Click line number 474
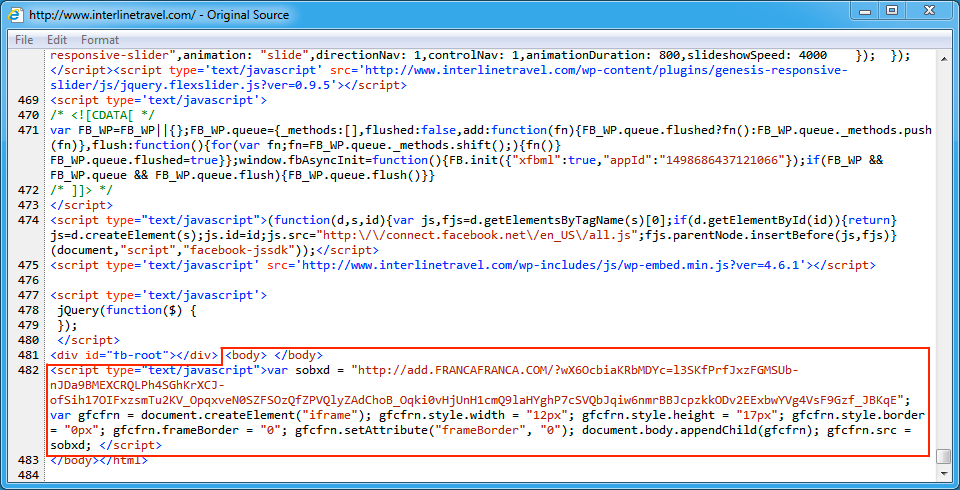 28,220
